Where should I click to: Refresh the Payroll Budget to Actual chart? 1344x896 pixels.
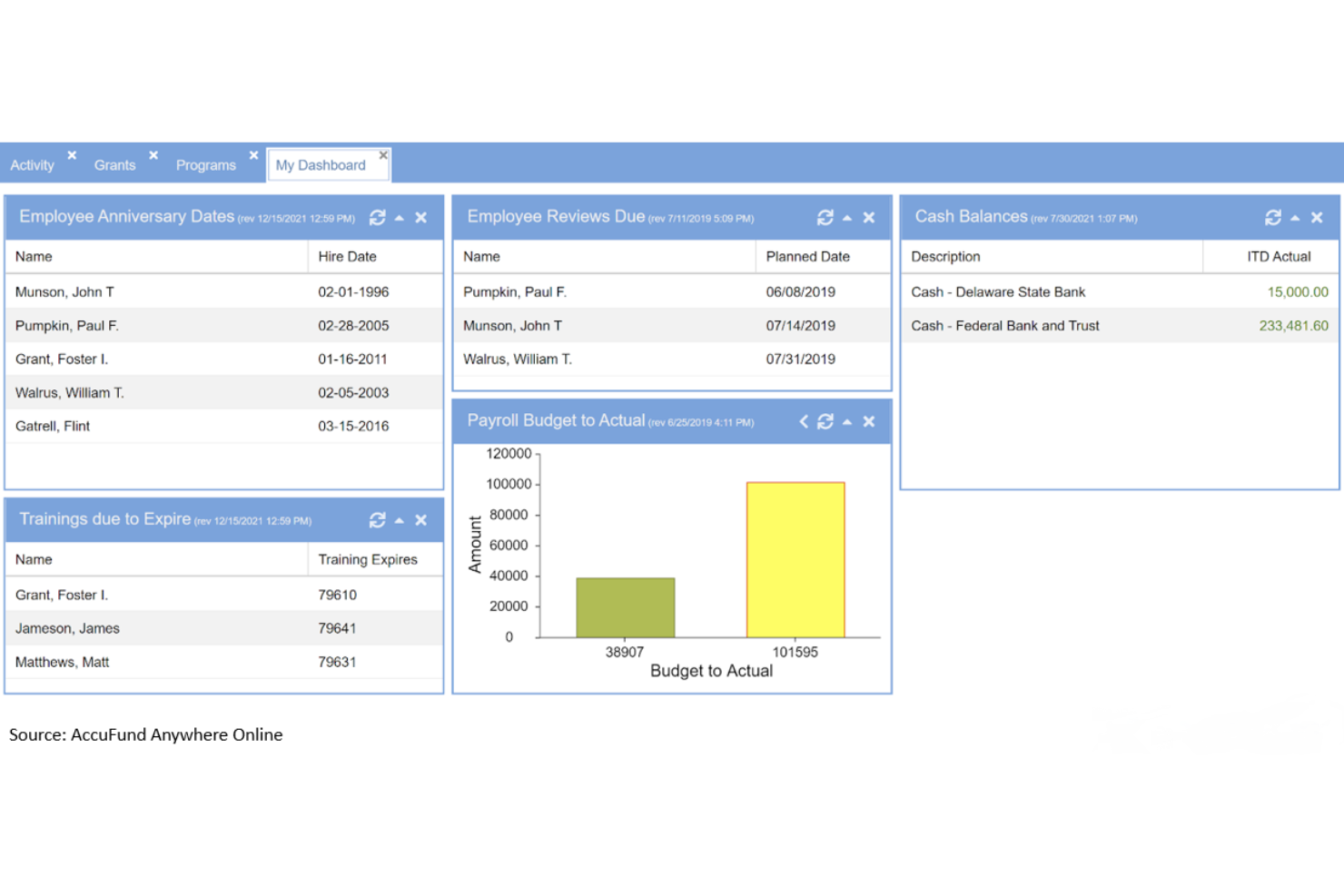coord(825,421)
